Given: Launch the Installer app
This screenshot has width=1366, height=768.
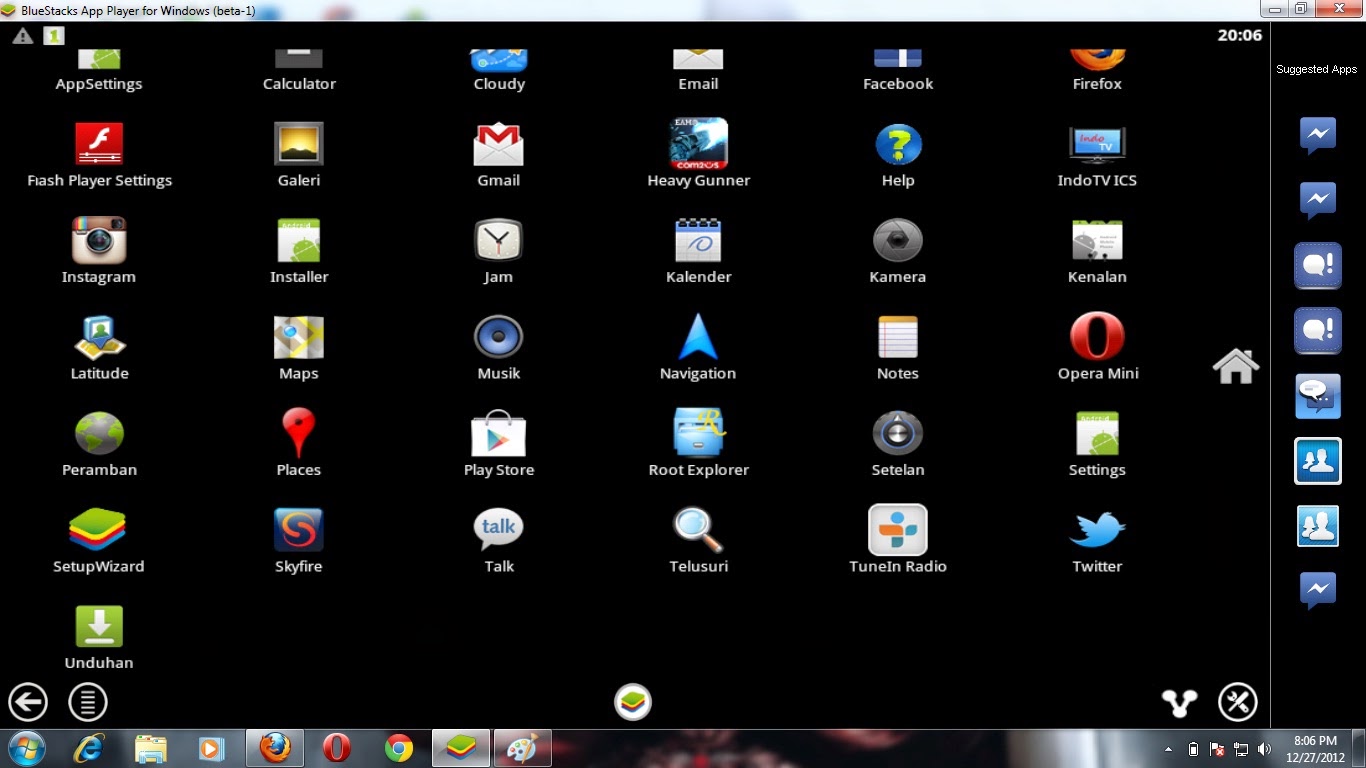Looking at the screenshot, I should coord(299,240).
